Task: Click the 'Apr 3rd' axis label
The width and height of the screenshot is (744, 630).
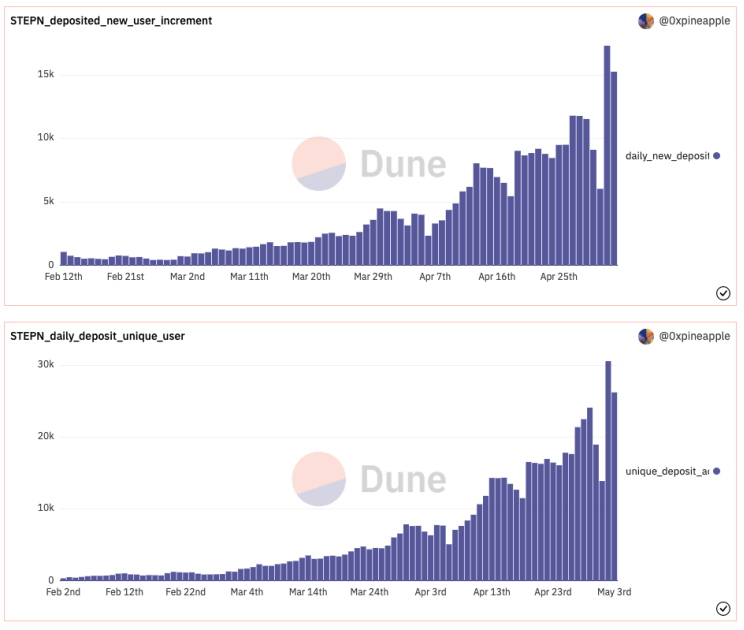Action: pyautogui.click(x=430, y=592)
